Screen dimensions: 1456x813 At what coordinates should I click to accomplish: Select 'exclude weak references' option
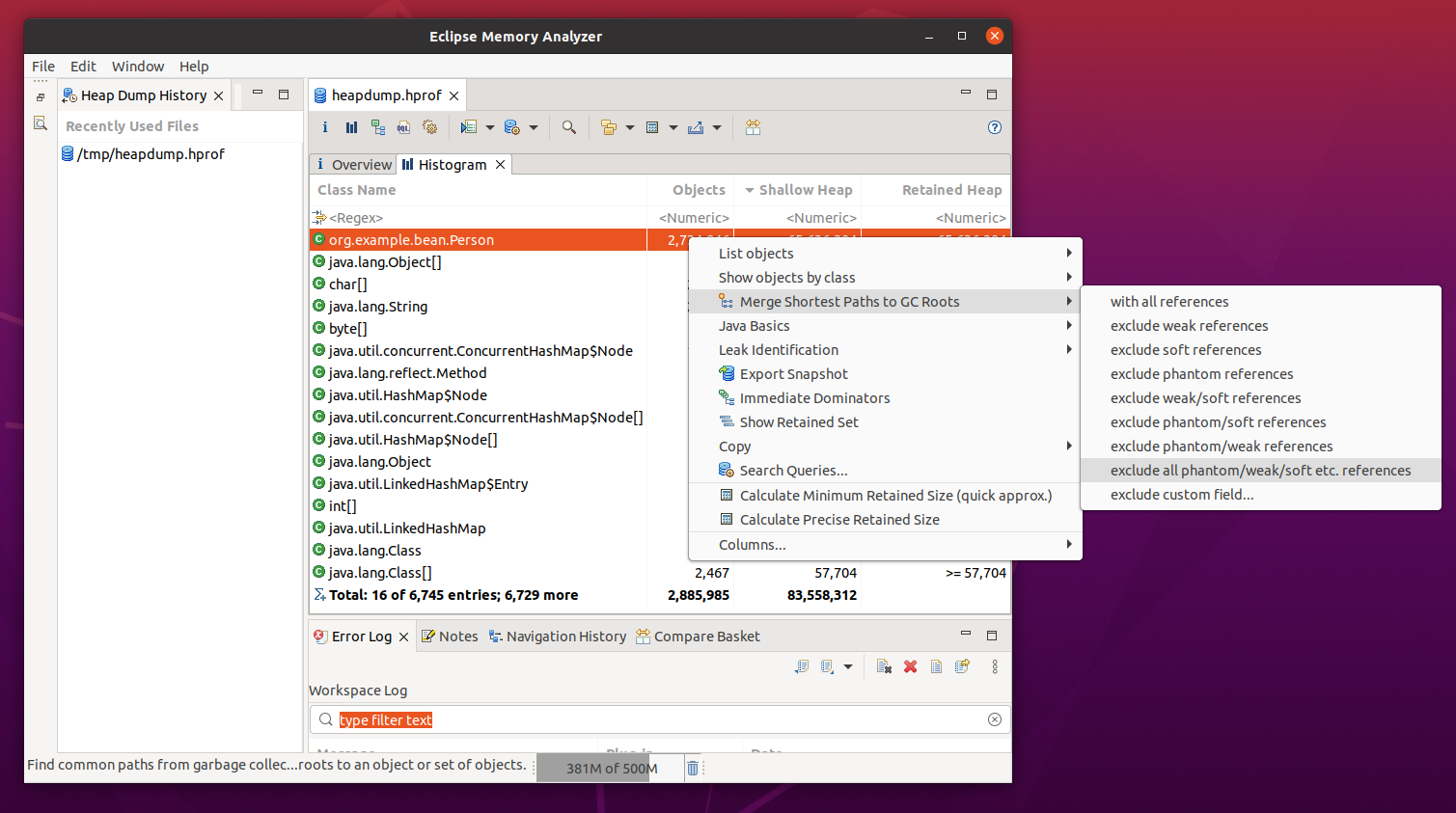[x=1261, y=326]
